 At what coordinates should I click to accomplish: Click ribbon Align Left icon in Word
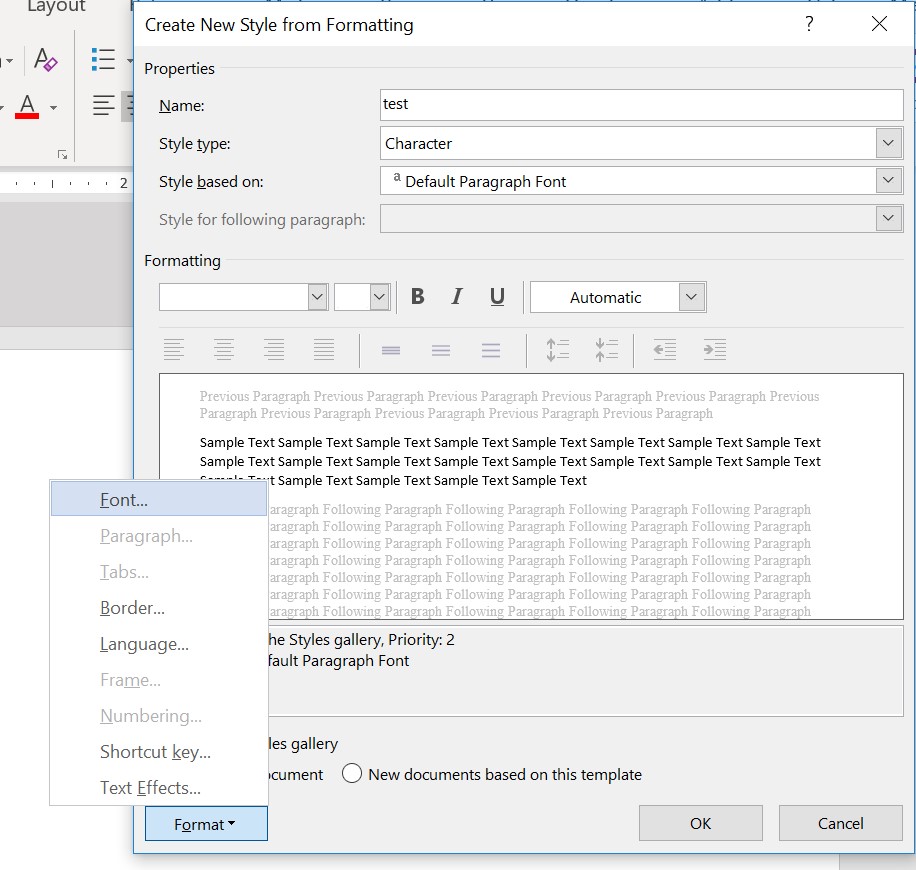(104, 106)
